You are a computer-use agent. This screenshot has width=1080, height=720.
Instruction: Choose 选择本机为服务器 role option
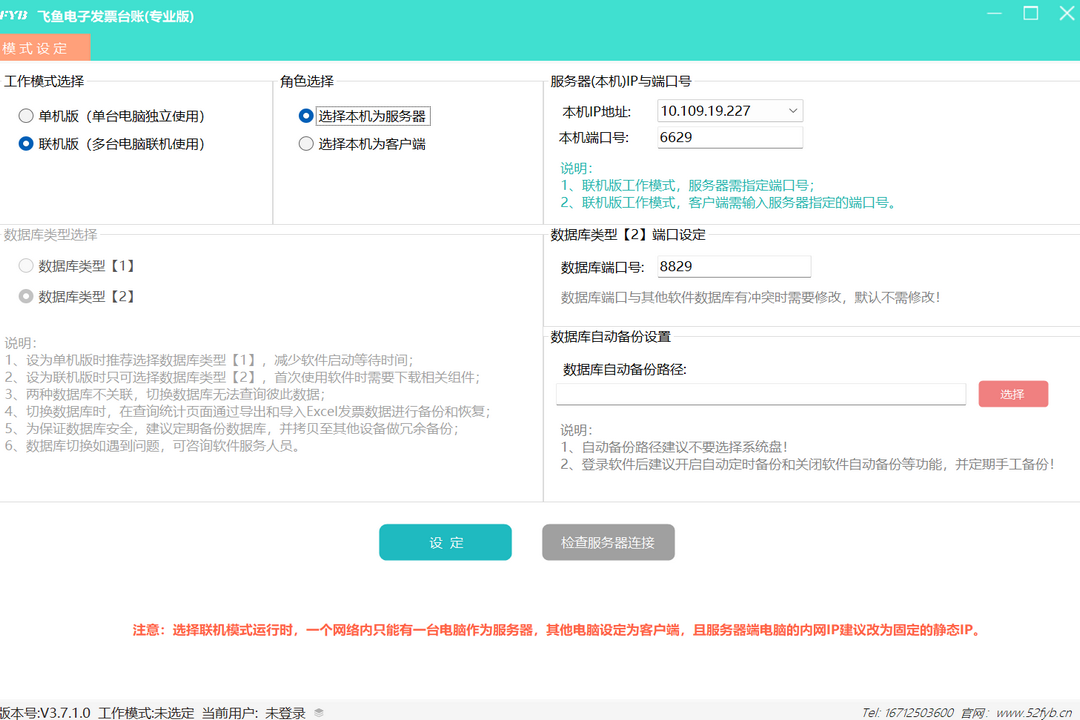[x=306, y=115]
